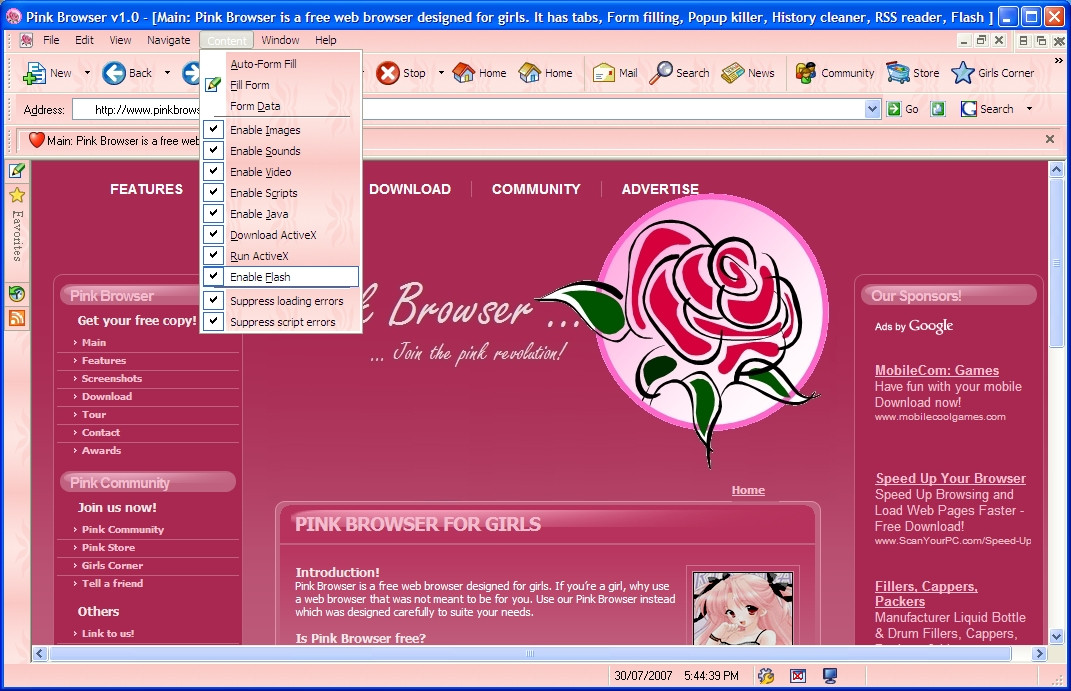Click the Screenshots sidebar link
1071x691 pixels.
coord(112,378)
